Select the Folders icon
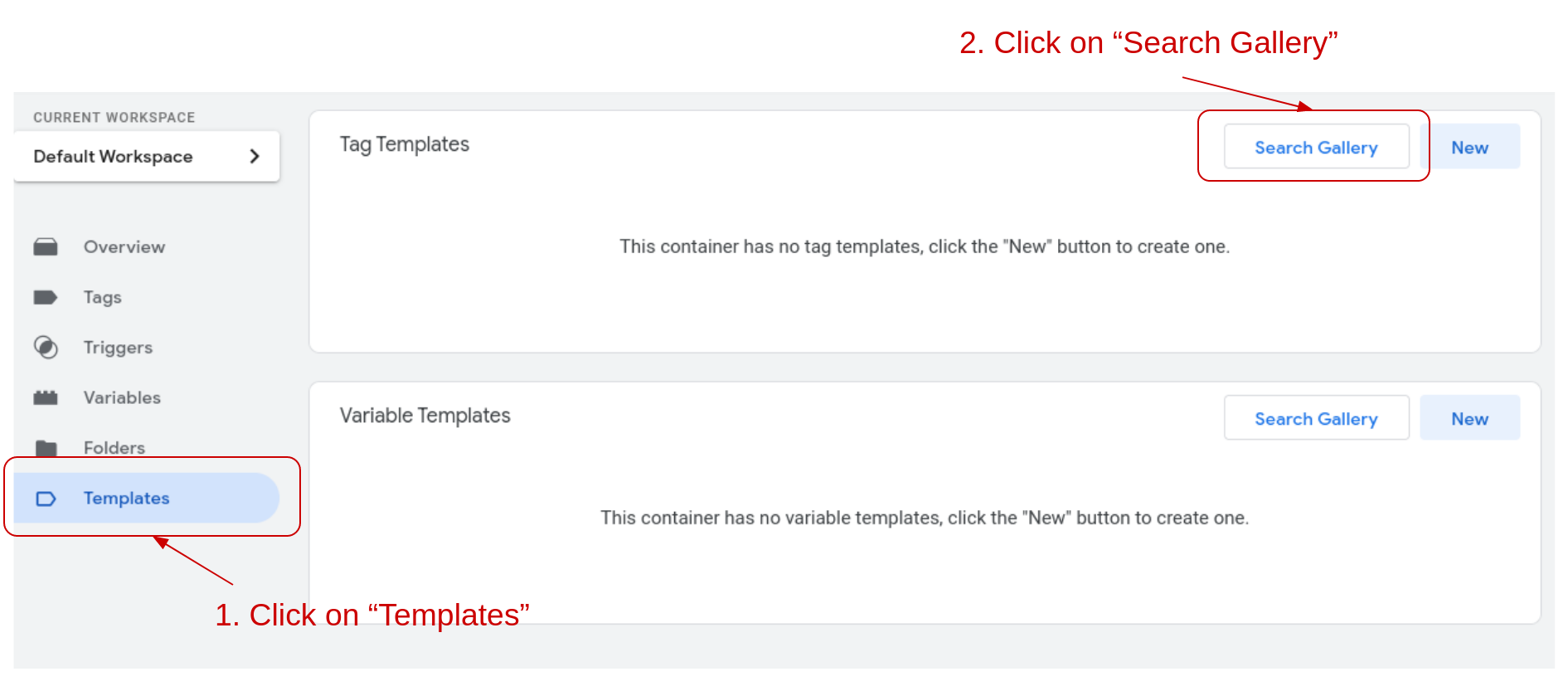Viewport: 1568px width, 691px height. tap(46, 448)
